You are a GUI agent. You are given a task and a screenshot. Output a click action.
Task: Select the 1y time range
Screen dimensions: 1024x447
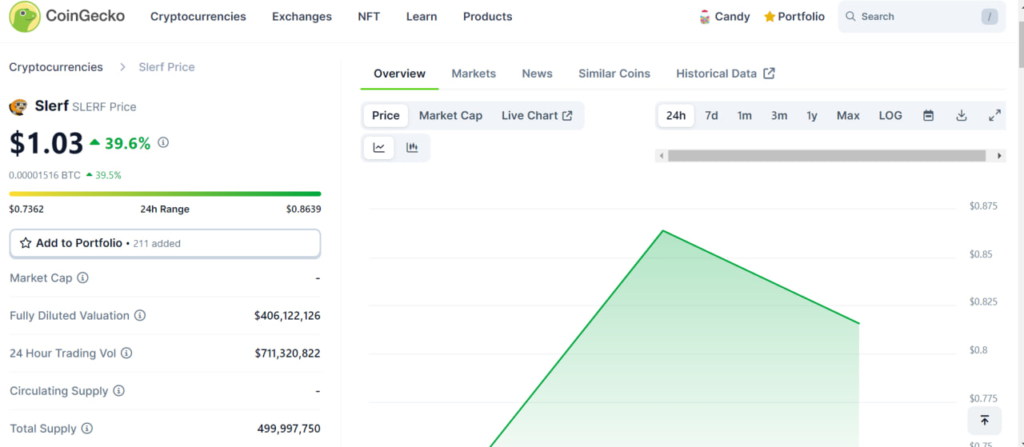pyautogui.click(x=812, y=116)
